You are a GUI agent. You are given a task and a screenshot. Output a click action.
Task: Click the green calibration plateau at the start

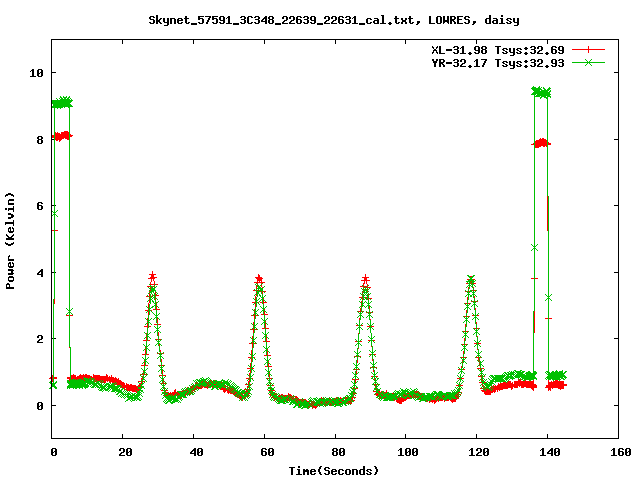tap(62, 102)
